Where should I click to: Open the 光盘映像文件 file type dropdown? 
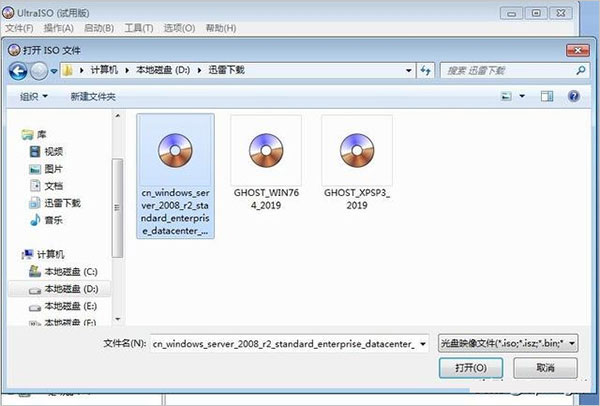pos(508,343)
